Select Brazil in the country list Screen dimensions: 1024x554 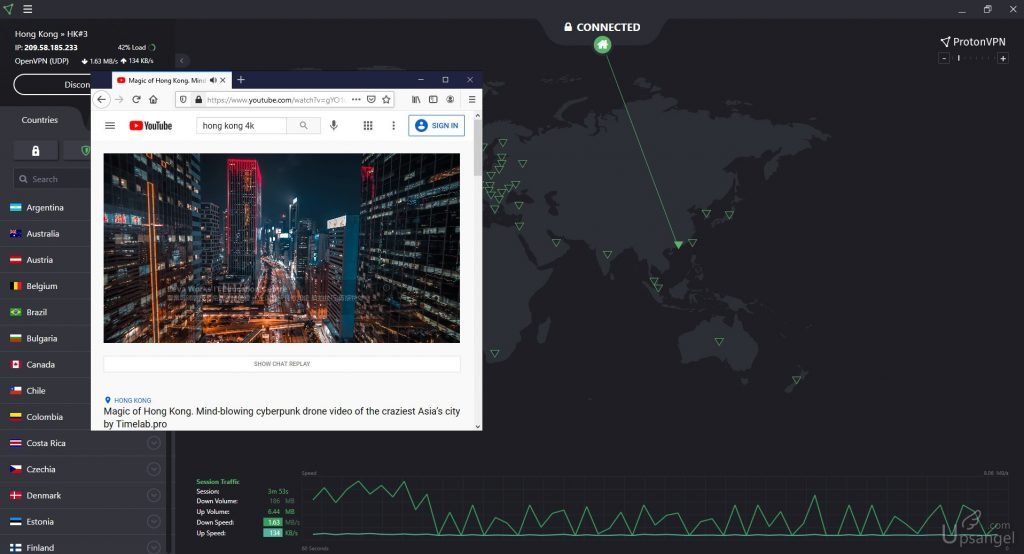click(x=46, y=312)
